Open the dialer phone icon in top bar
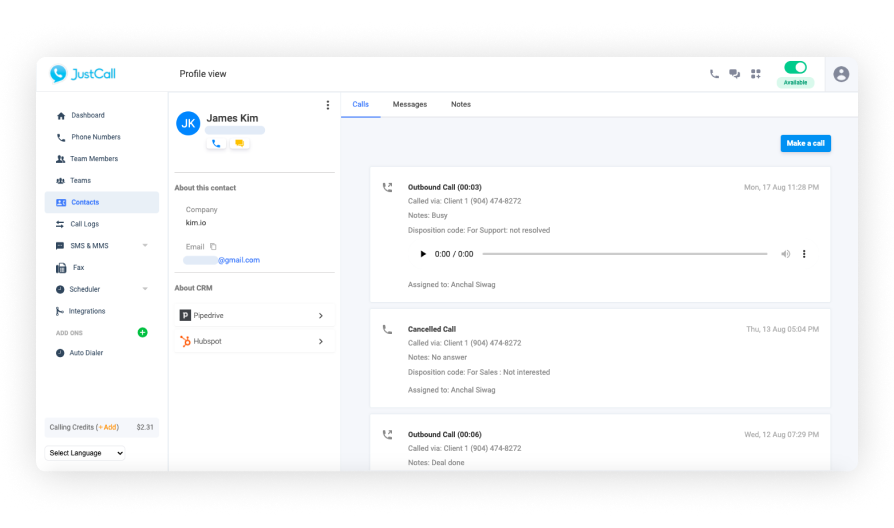Viewport: 894px width, 528px height. pos(714,74)
